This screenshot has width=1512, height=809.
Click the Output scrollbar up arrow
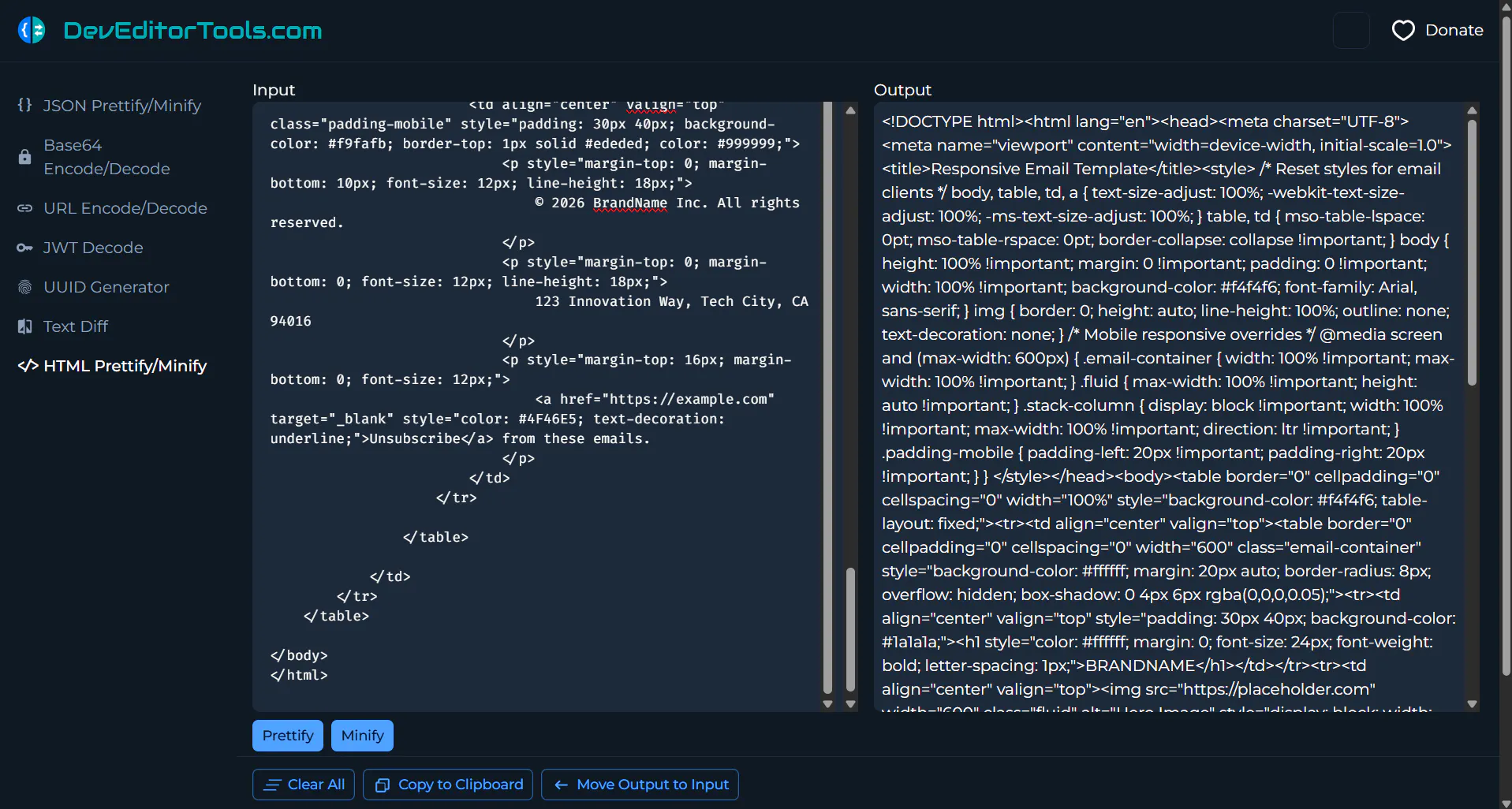pos(1472,110)
